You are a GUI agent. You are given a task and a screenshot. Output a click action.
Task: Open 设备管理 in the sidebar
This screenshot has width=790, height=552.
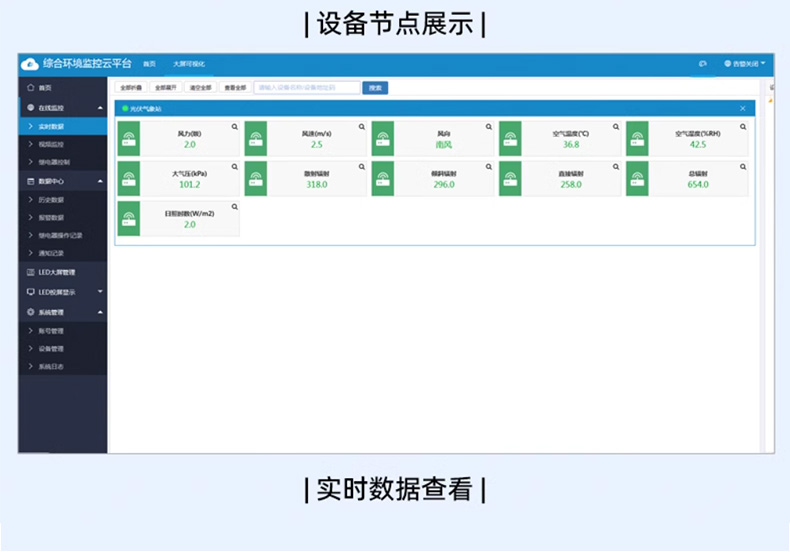[62, 349]
